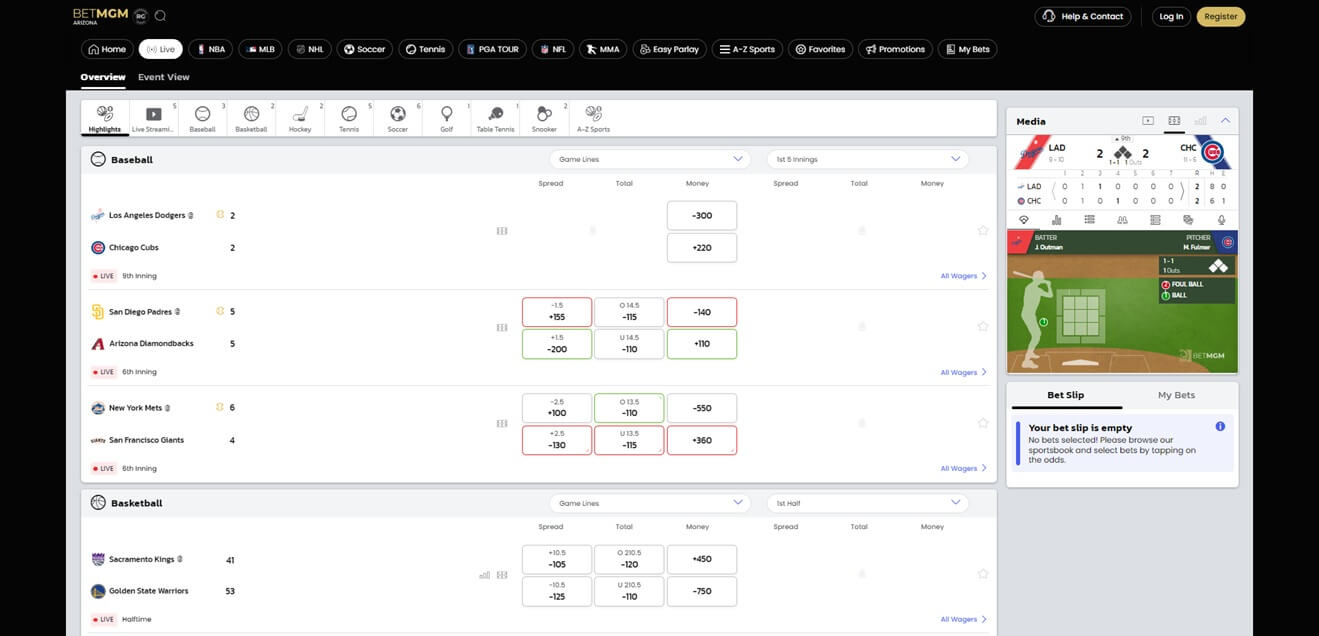Open Baseball Game Lines dropdown
The height and width of the screenshot is (636, 1319).
coord(649,159)
